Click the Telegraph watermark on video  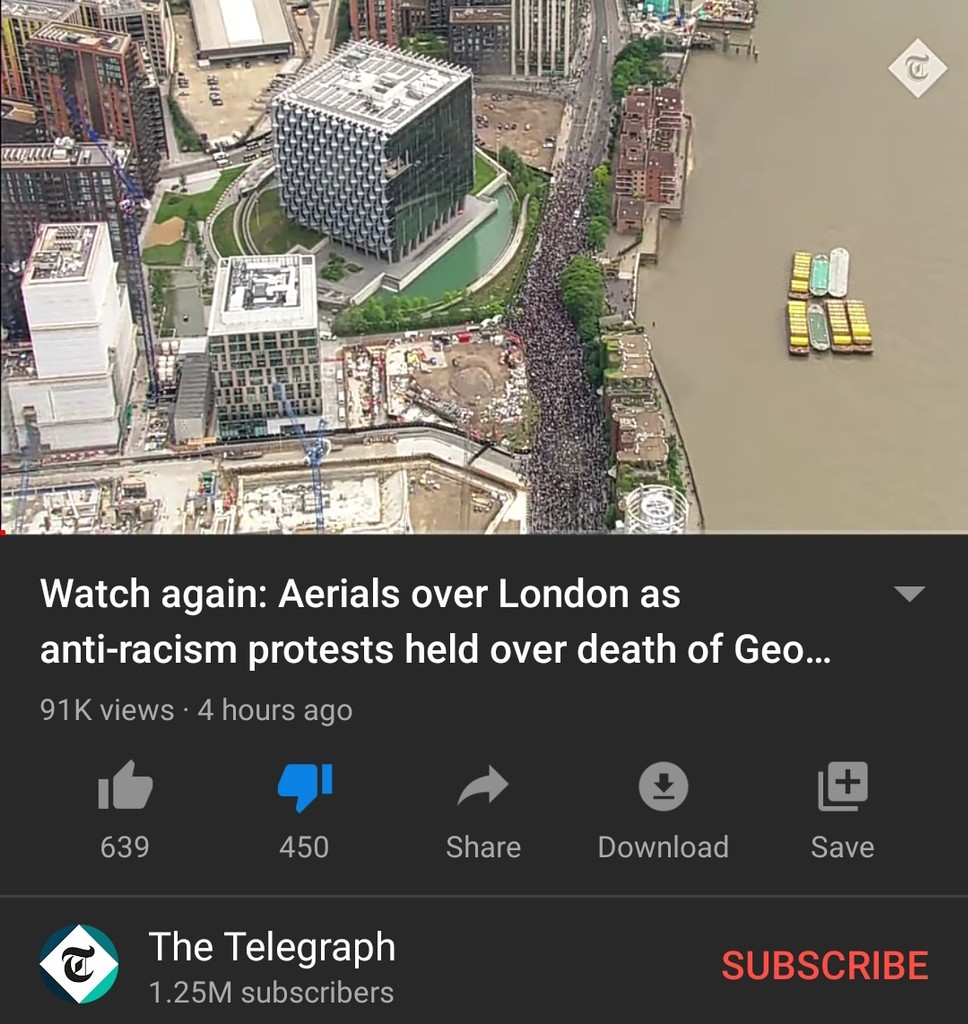pyautogui.click(x=917, y=68)
